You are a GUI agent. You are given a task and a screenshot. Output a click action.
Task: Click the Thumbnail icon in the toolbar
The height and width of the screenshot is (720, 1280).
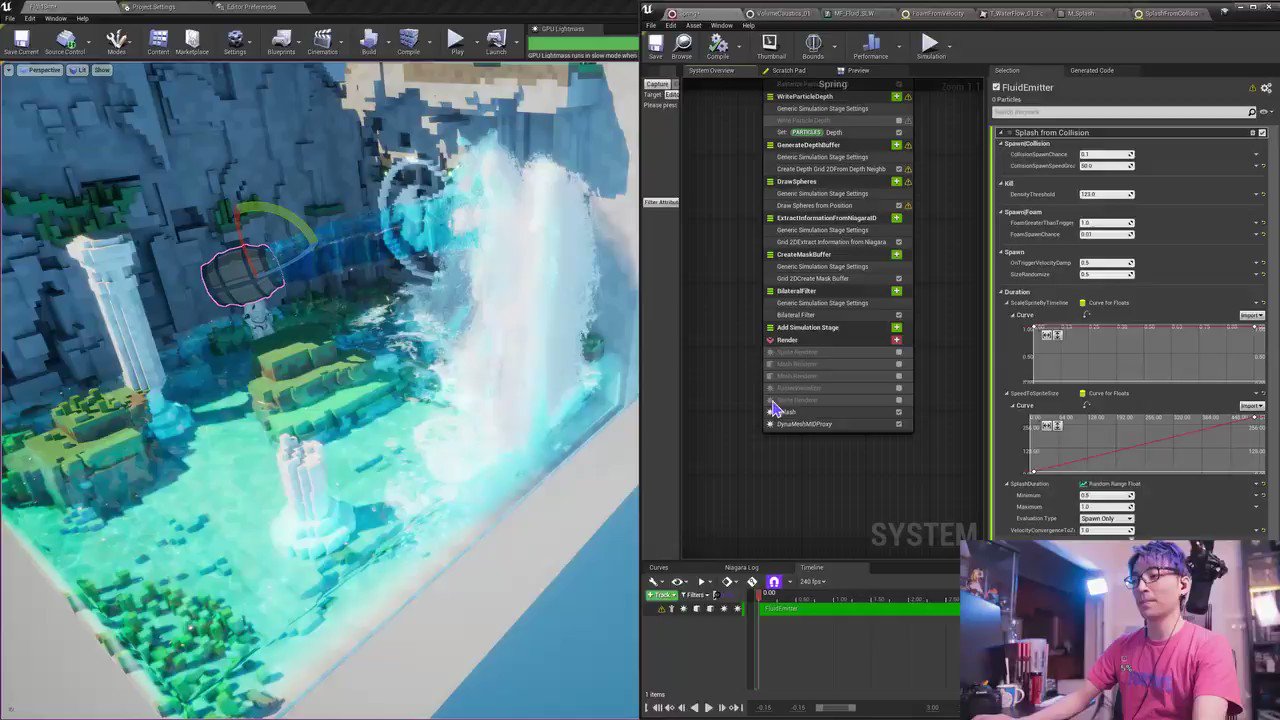(769, 44)
